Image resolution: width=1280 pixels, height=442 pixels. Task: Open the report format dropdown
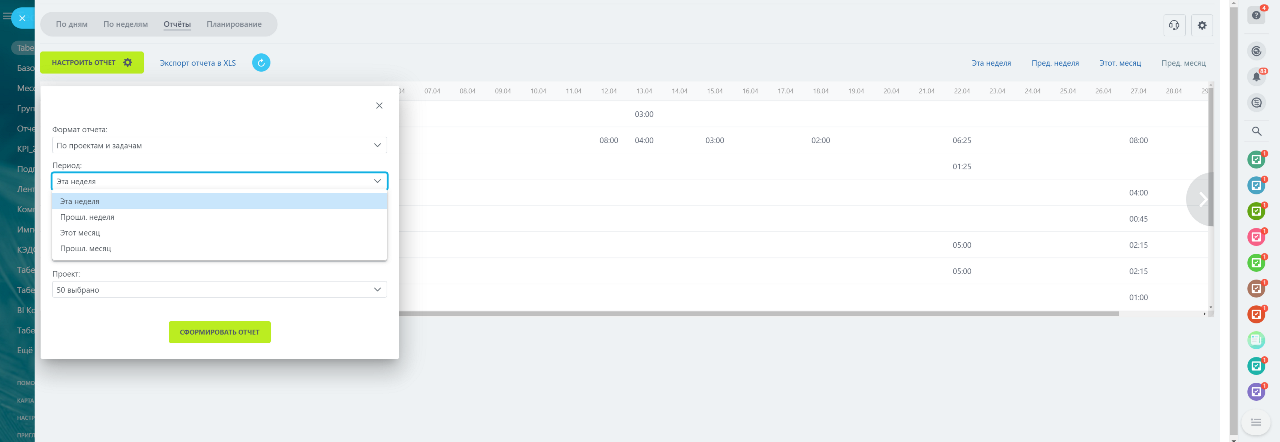coord(219,145)
